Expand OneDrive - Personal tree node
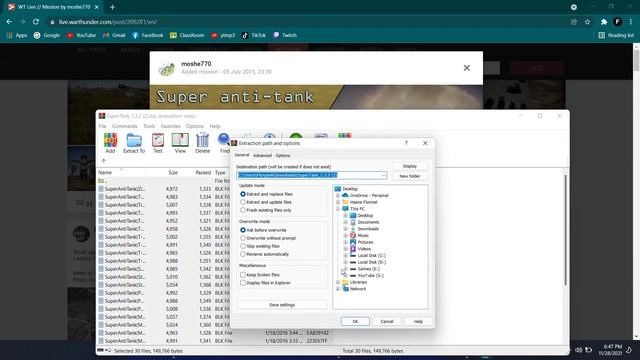 coord(338,196)
